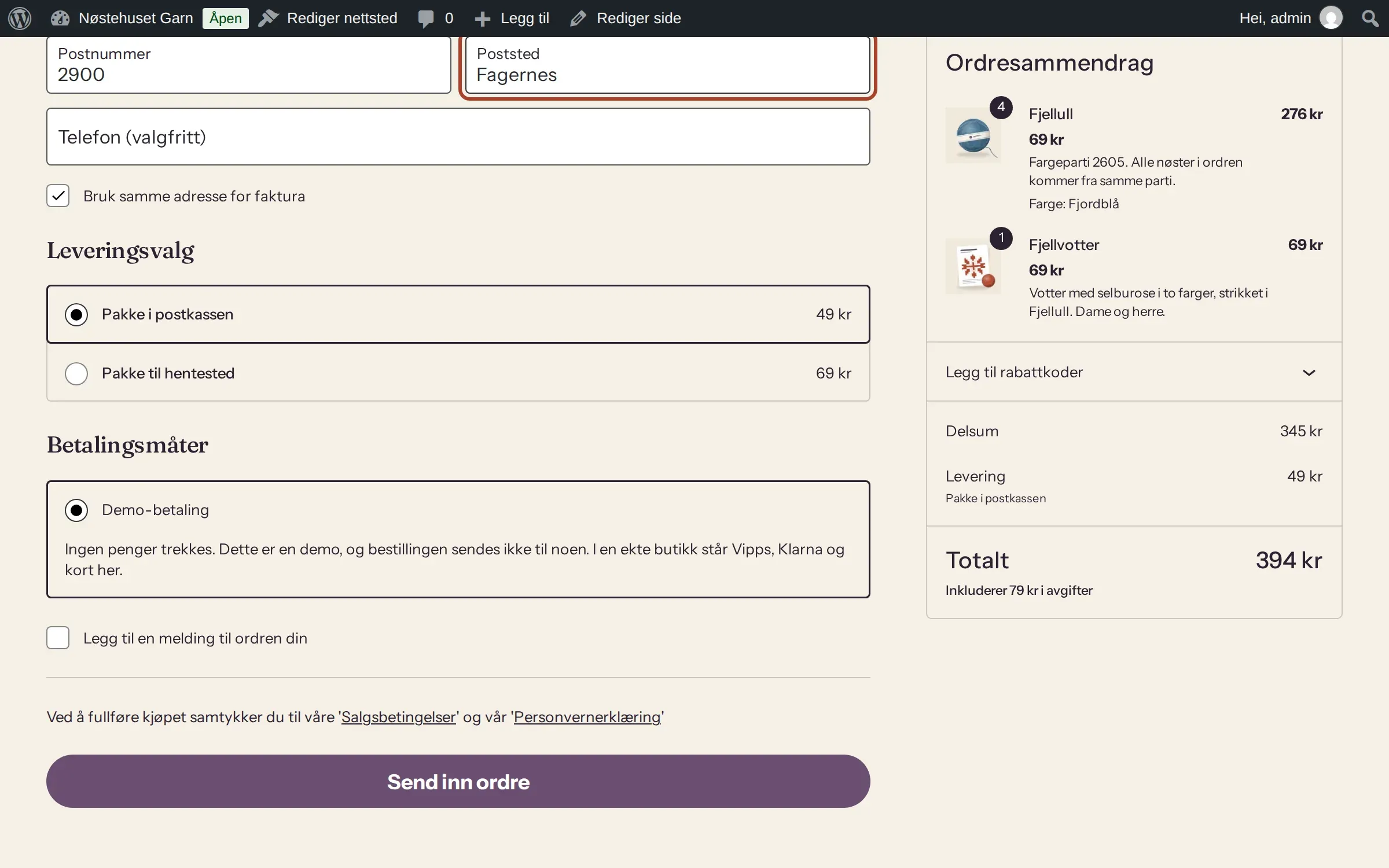Select the Demo-betaling radio button
The image size is (1389, 868).
point(76,510)
